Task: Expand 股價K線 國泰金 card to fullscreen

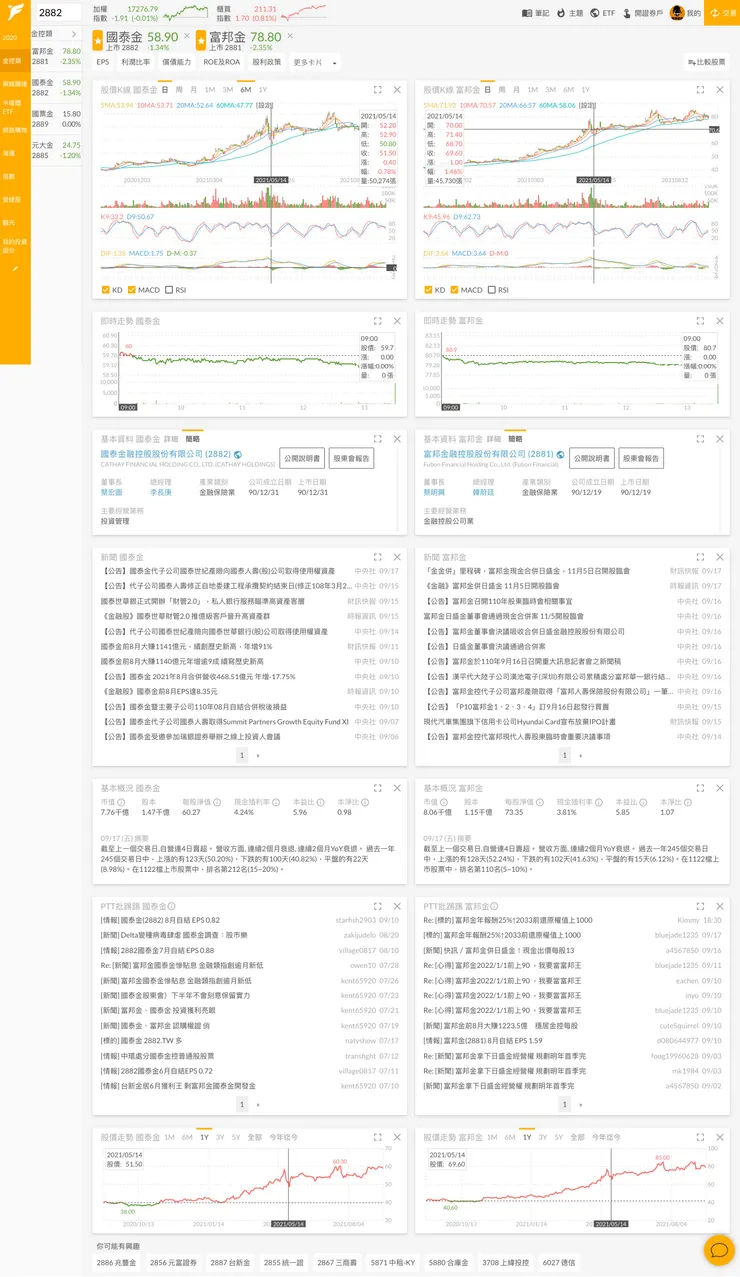Action: tap(377, 89)
